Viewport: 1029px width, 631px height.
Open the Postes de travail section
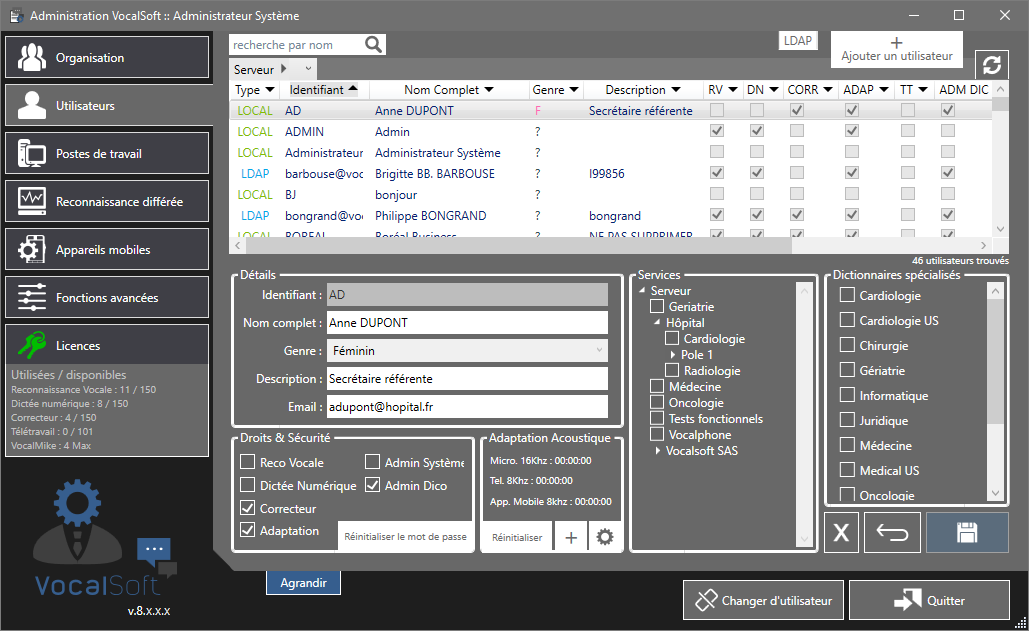107,154
